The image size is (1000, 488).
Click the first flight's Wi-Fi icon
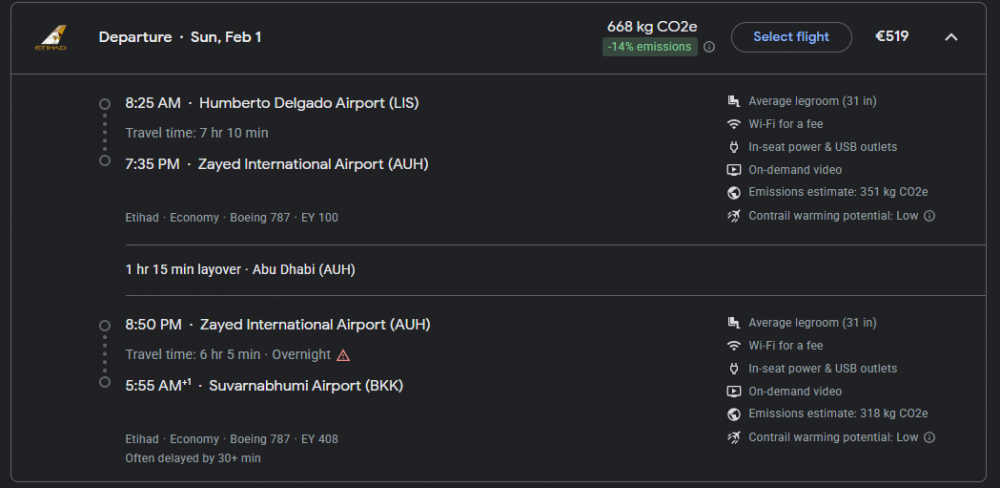point(734,124)
